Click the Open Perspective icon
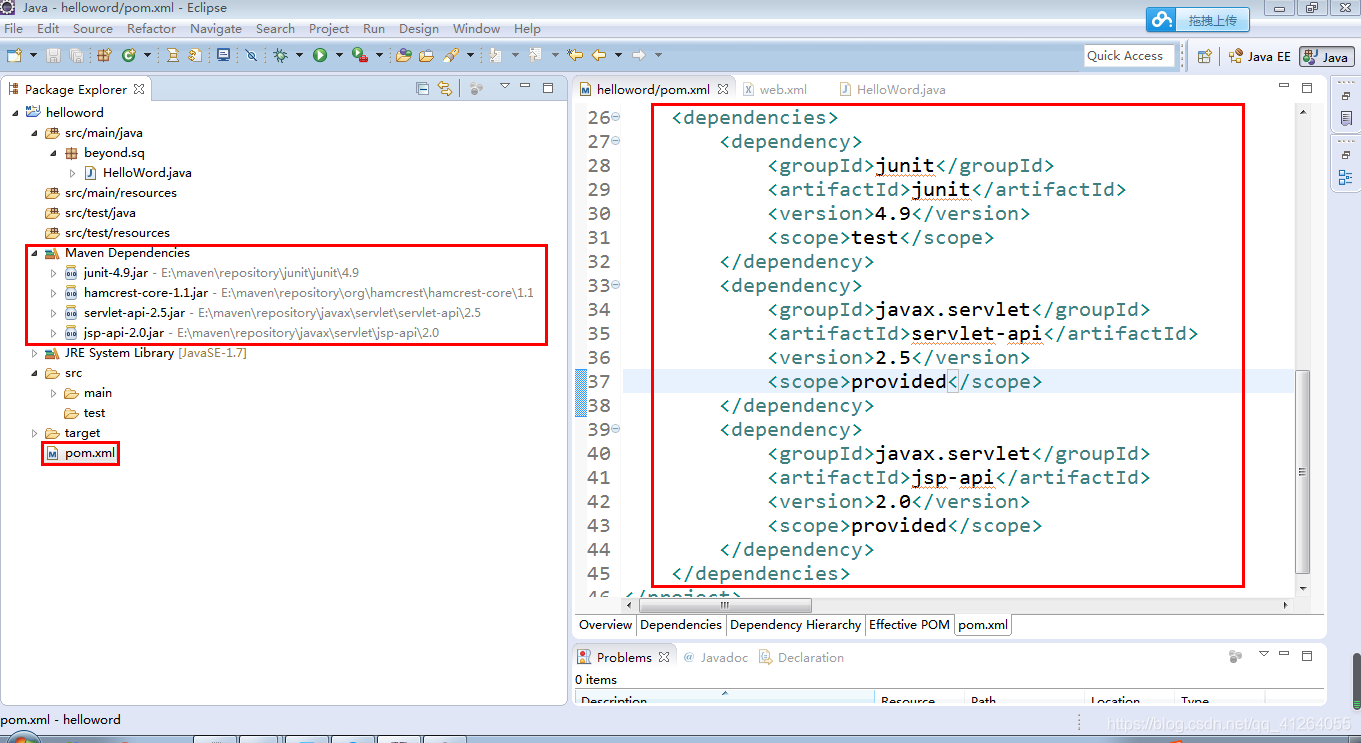 1205,57
